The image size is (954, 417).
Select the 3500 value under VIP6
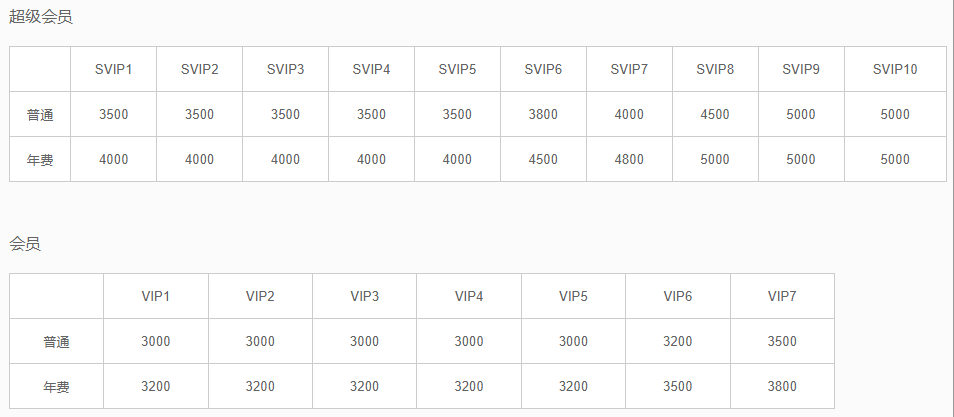tap(677, 387)
